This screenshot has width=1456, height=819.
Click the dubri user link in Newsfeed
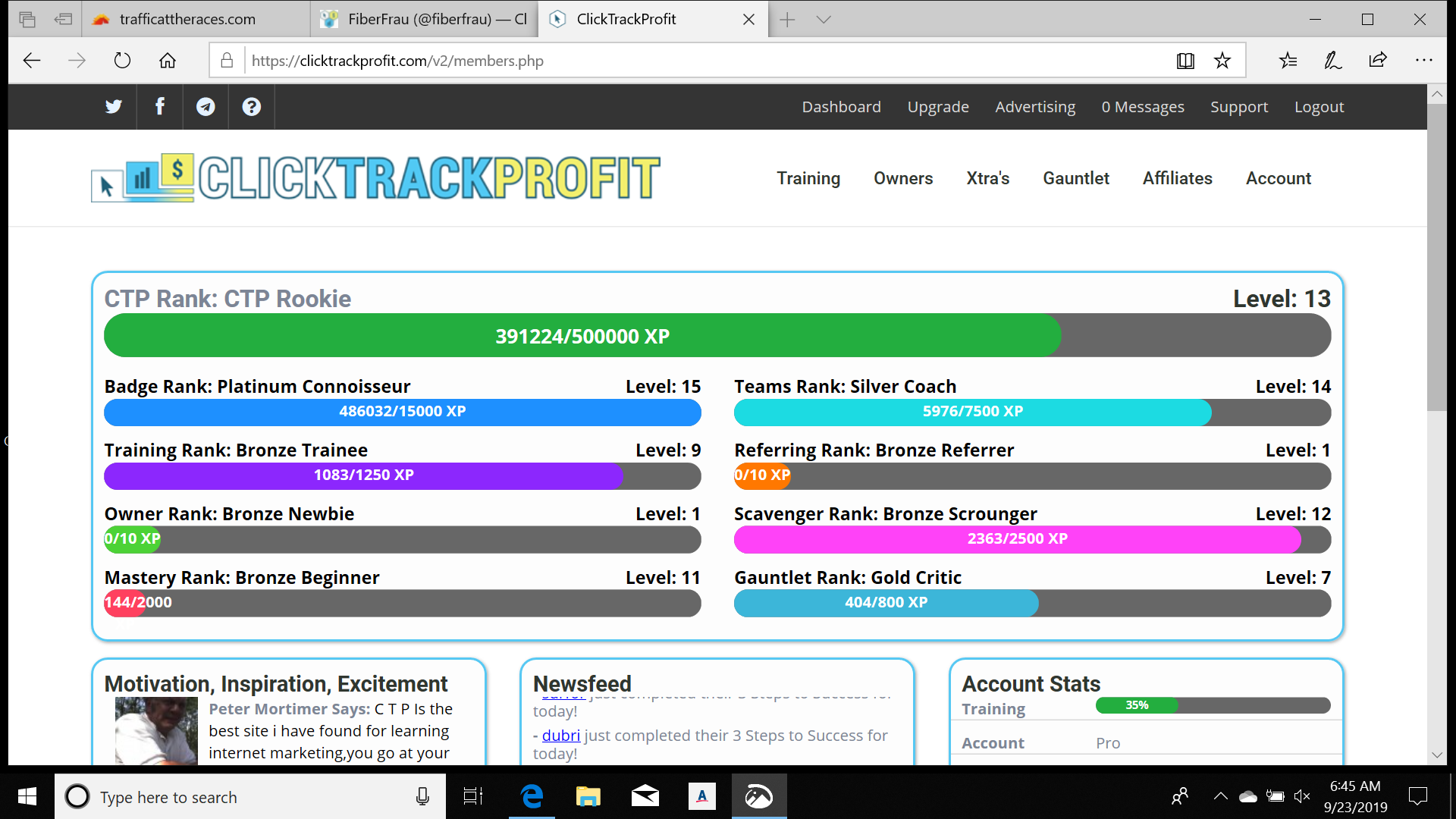point(561,736)
